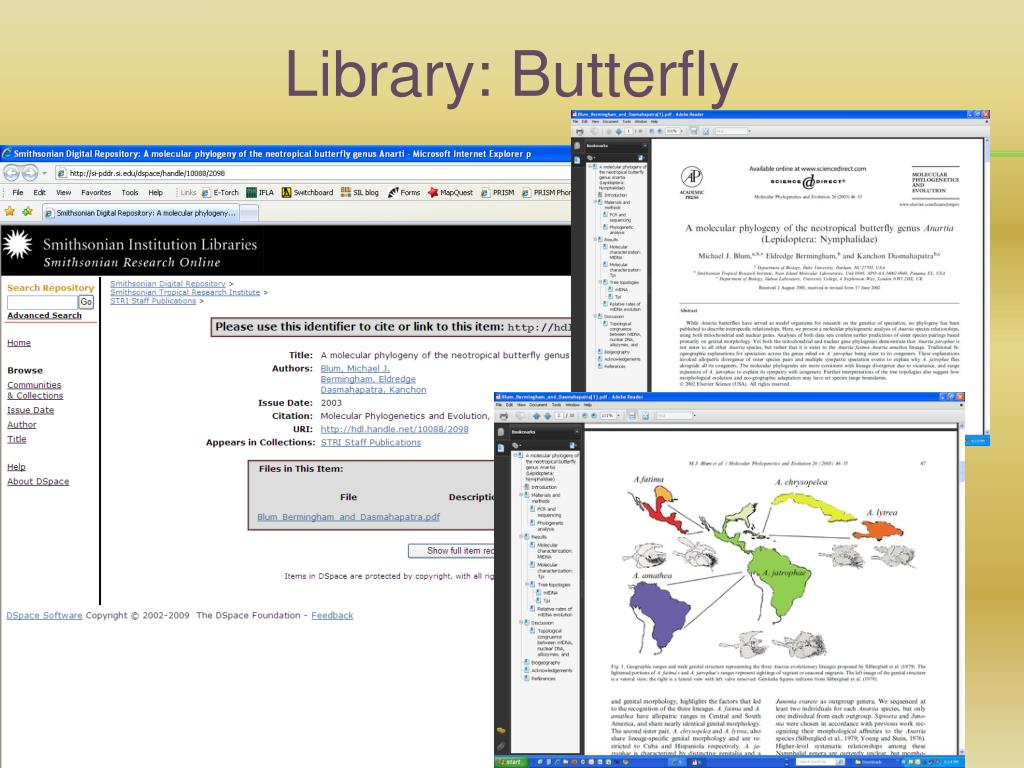1024x768 pixels.
Task: Open the Feedback link in the footer
Action: pos(332,615)
